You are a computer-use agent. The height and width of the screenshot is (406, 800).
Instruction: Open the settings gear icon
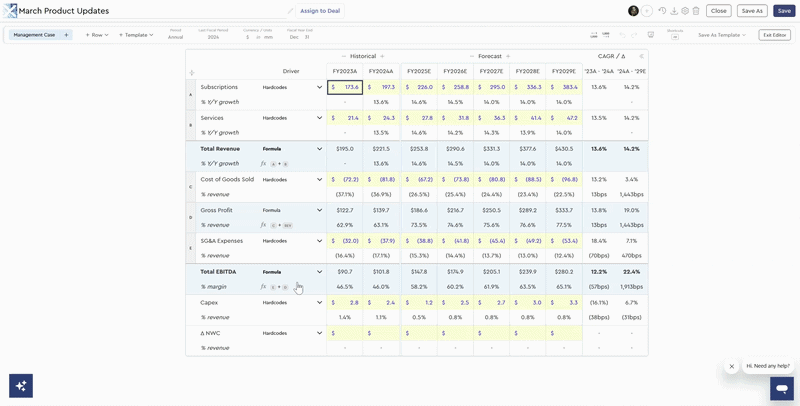coord(685,11)
